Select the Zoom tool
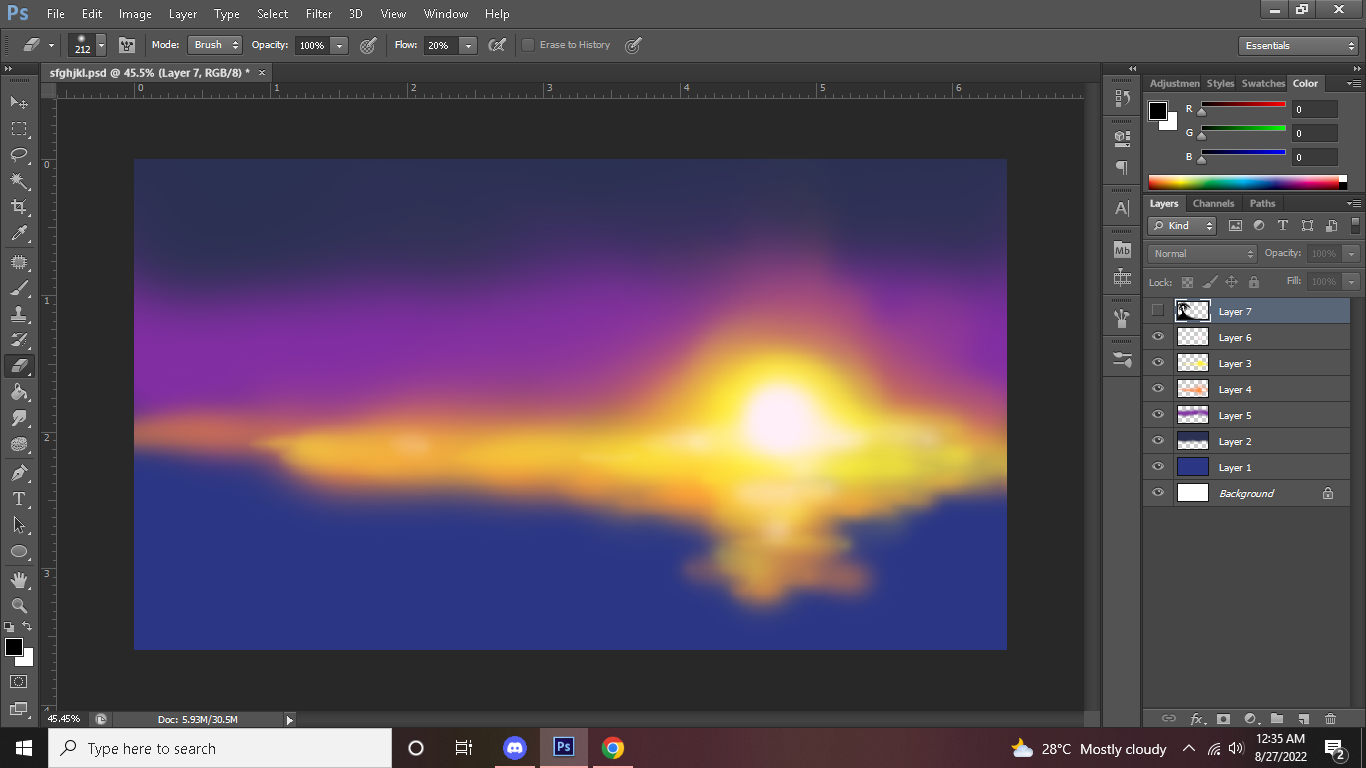The height and width of the screenshot is (768, 1366). (19, 605)
